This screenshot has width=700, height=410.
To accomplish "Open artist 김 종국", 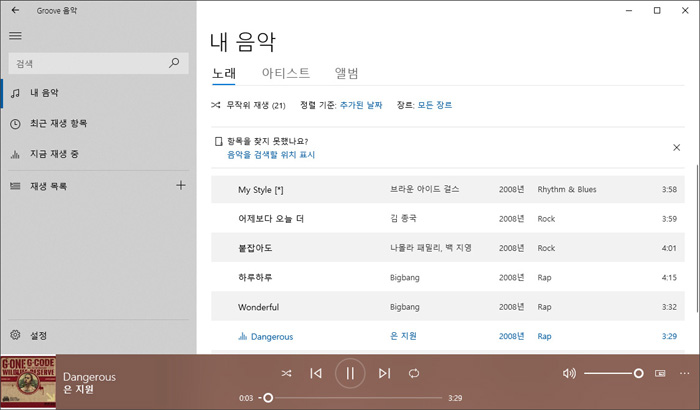I will click(x=403, y=218).
